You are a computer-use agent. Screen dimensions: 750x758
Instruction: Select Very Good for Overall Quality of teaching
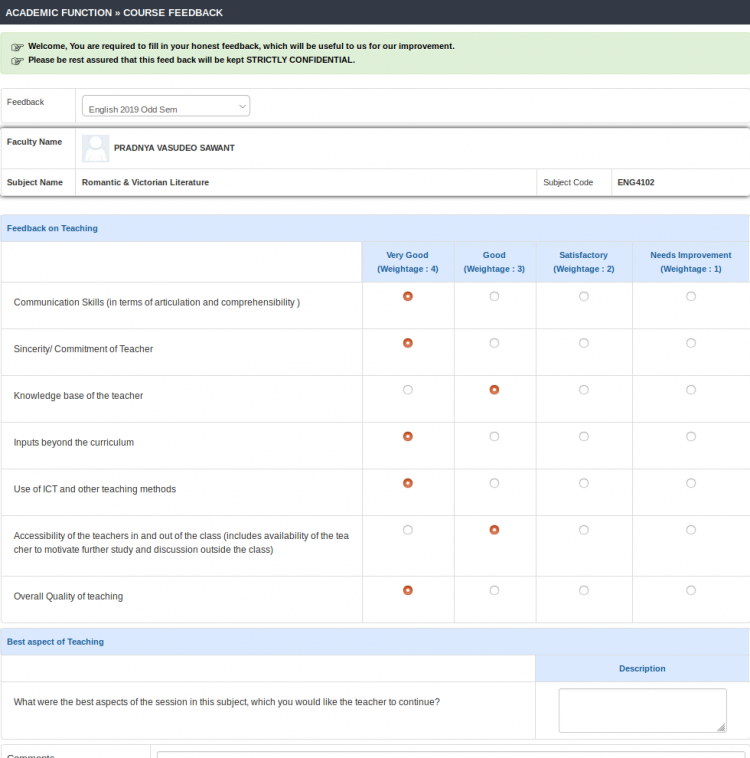(x=408, y=590)
